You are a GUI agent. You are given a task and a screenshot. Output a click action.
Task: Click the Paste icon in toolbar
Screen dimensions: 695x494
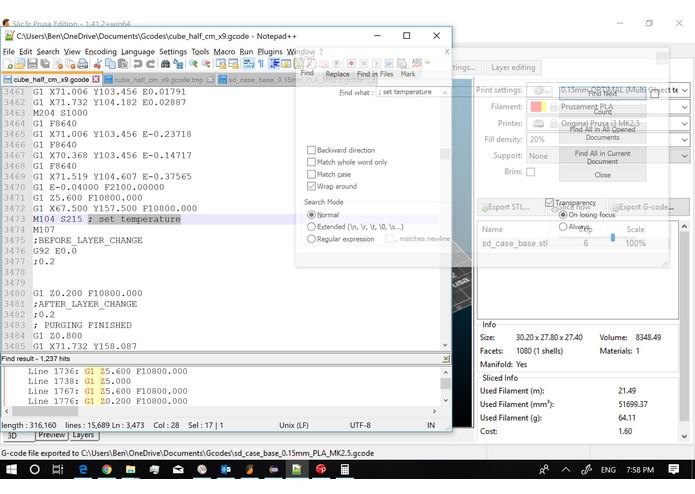(x=123, y=63)
